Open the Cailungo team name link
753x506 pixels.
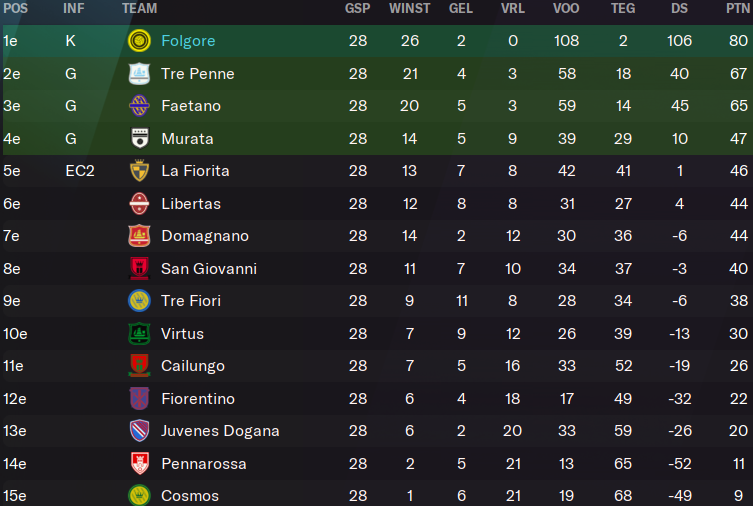pyautogui.click(x=193, y=366)
